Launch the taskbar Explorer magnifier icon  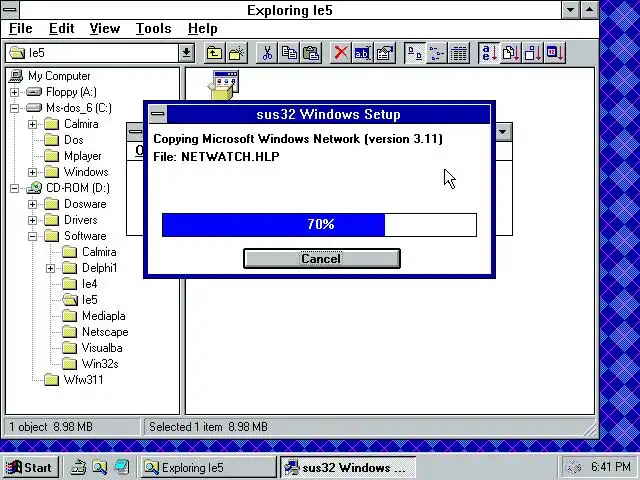coord(100,467)
